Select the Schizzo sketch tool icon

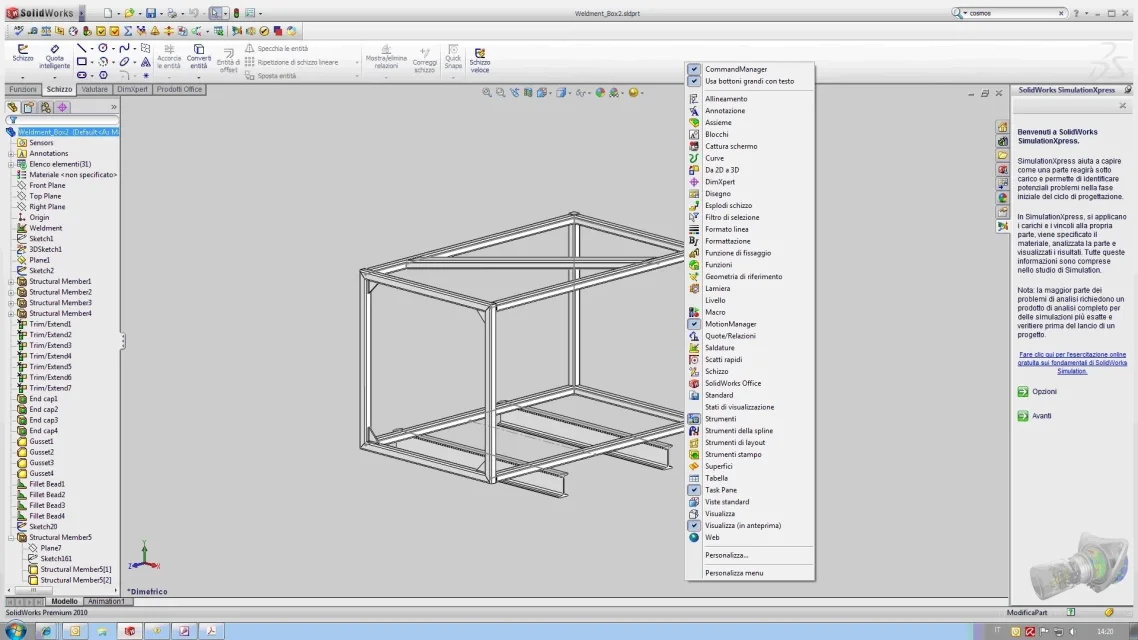click(x=22, y=54)
